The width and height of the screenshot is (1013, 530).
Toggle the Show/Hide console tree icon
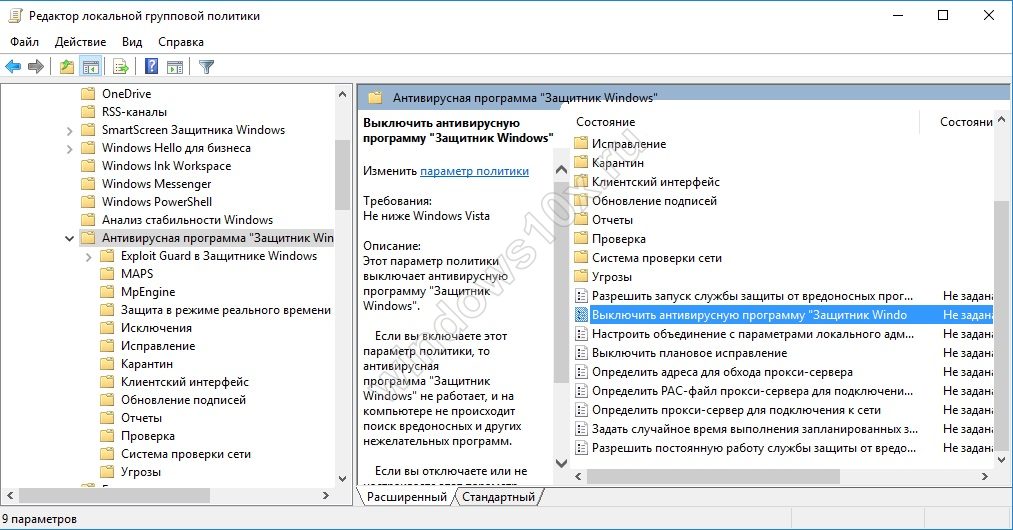[91, 67]
